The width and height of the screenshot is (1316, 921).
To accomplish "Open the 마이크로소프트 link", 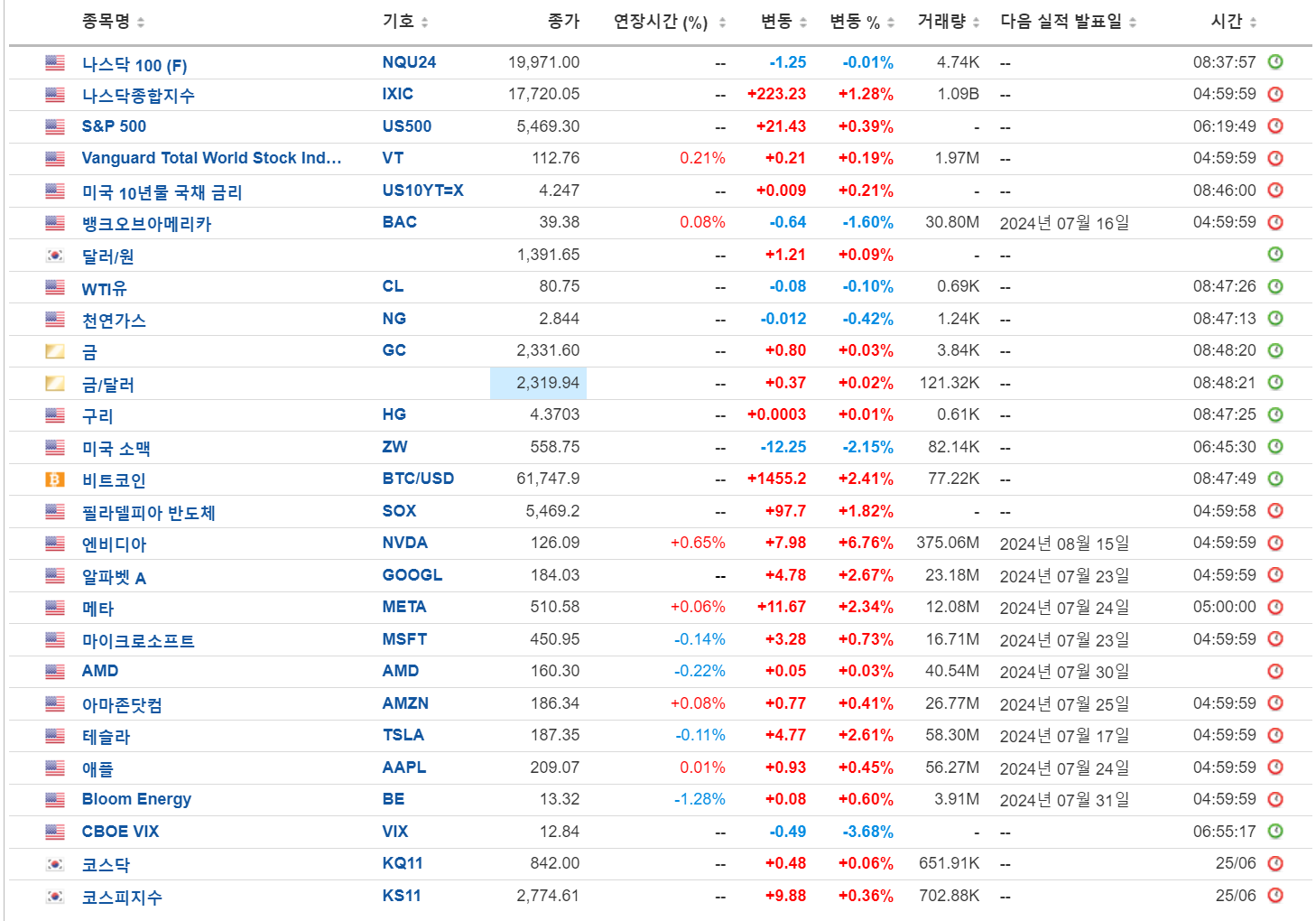I will [x=138, y=641].
